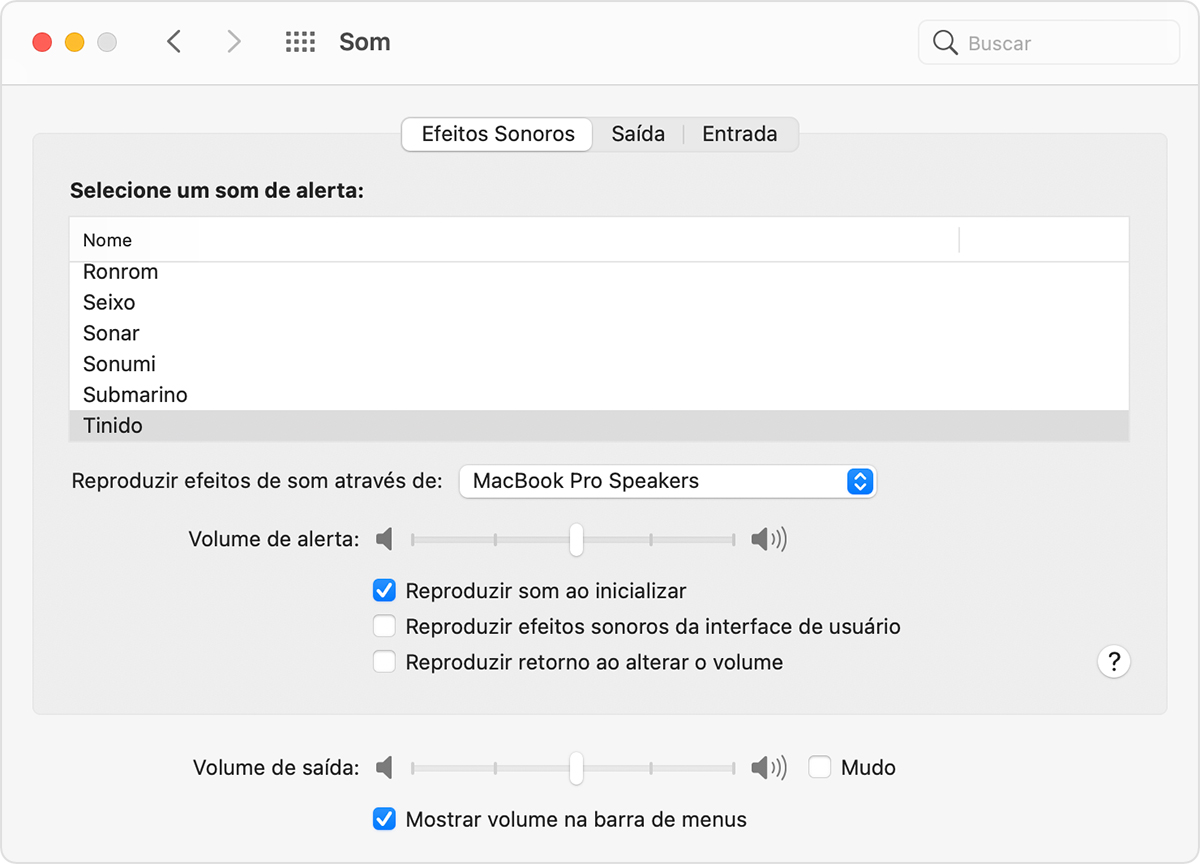Switch to the Saída tab
This screenshot has width=1200, height=864.
[638, 134]
